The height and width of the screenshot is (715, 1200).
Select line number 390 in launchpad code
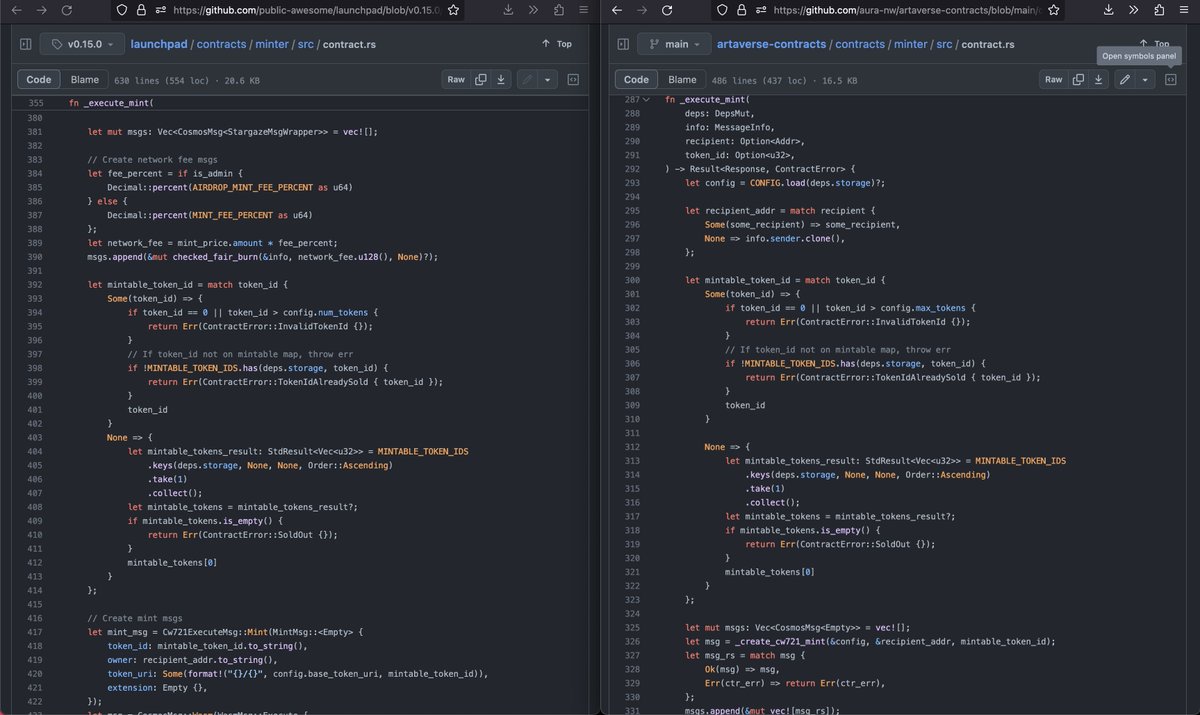tap(36, 257)
